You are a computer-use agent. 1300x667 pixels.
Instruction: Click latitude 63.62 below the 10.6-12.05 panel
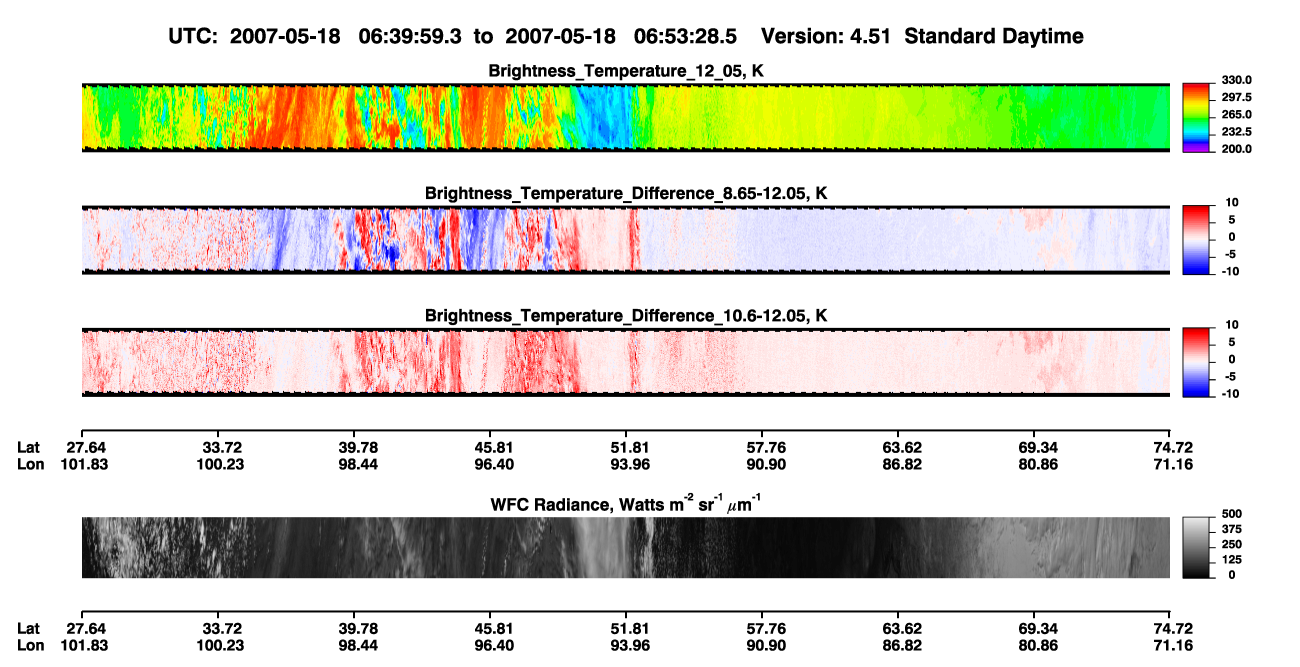[901, 447]
